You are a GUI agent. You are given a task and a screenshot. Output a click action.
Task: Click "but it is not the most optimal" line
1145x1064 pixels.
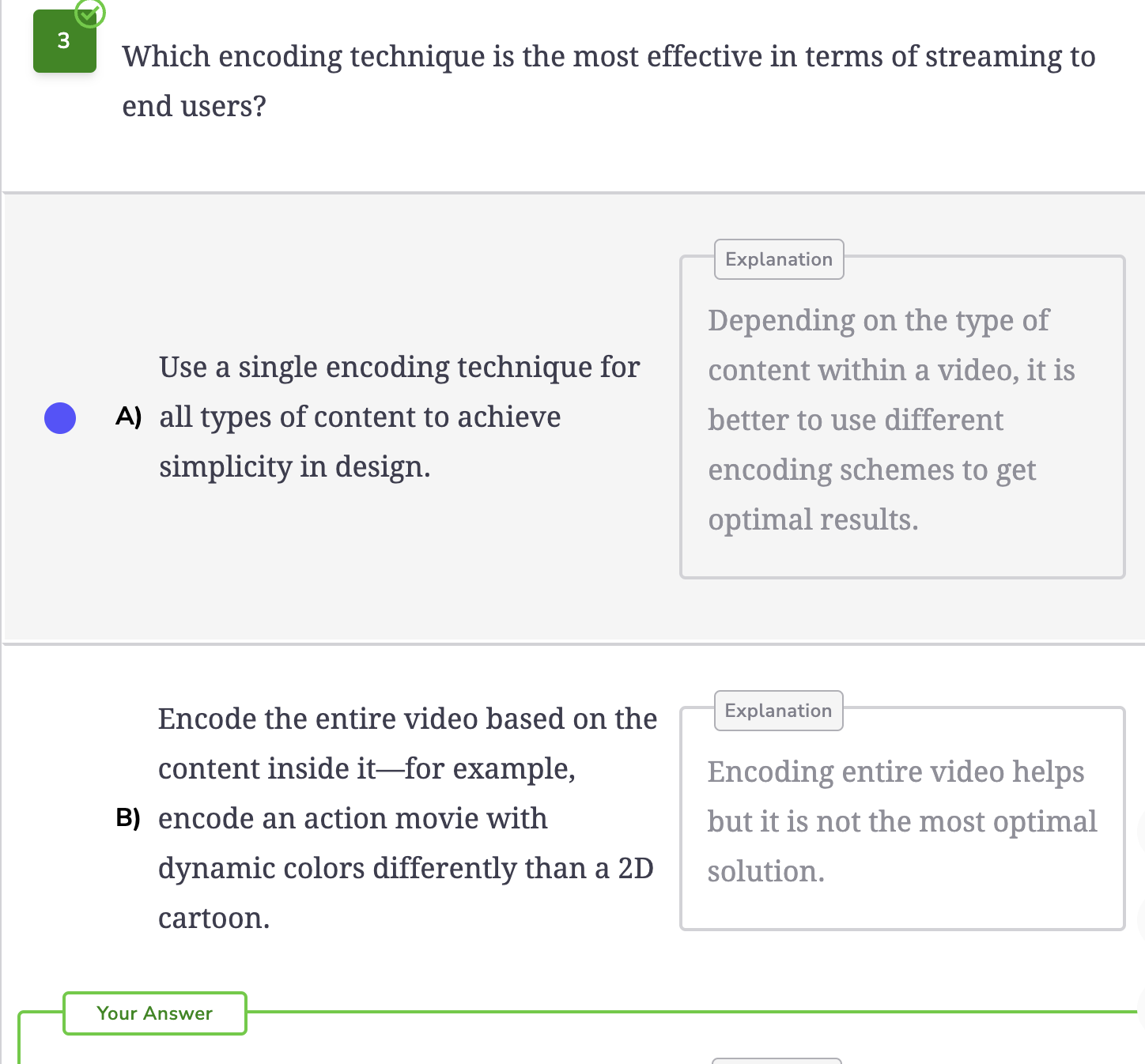[x=902, y=821]
